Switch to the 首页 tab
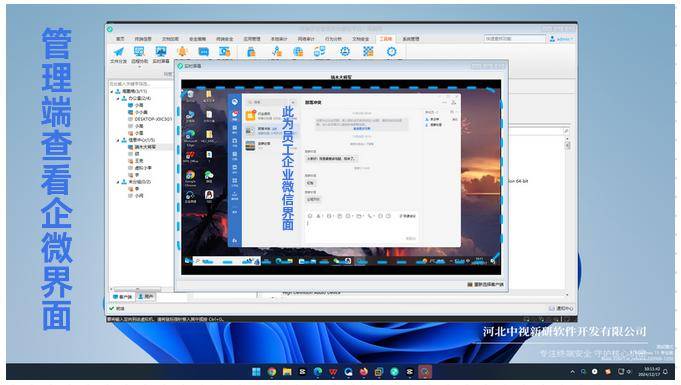The width and height of the screenshot is (681, 385). coord(120,39)
